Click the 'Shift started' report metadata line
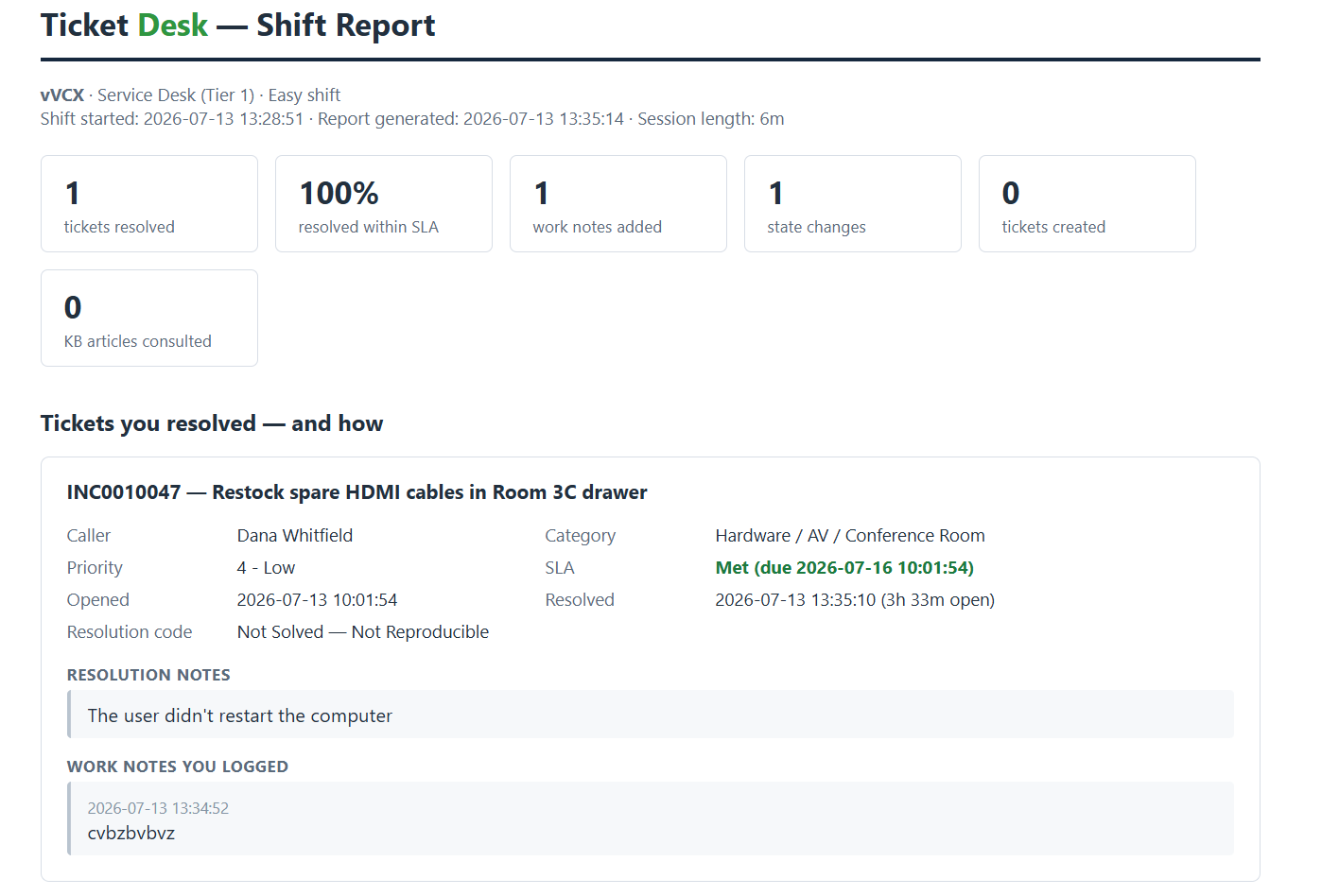Image resolution: width=1339 pixels, height=896 pixels. [x=412, y=119]
